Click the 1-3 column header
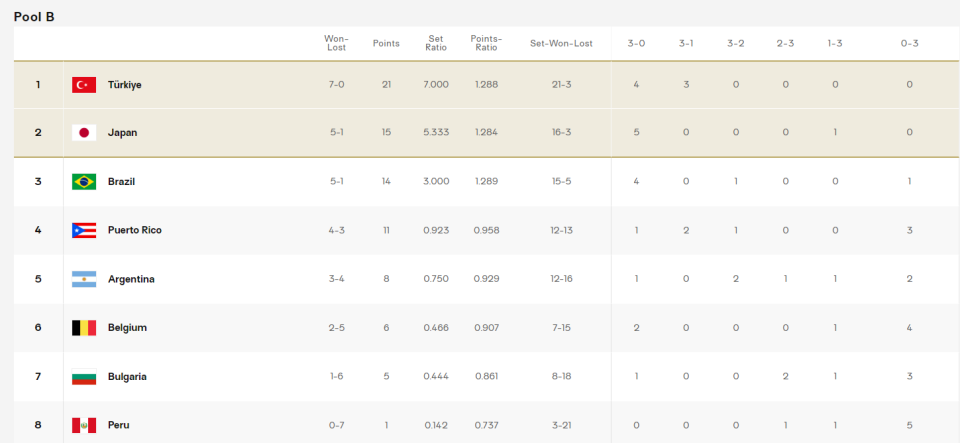This screenshot has width=960, height=443. (x=835, y=43)
